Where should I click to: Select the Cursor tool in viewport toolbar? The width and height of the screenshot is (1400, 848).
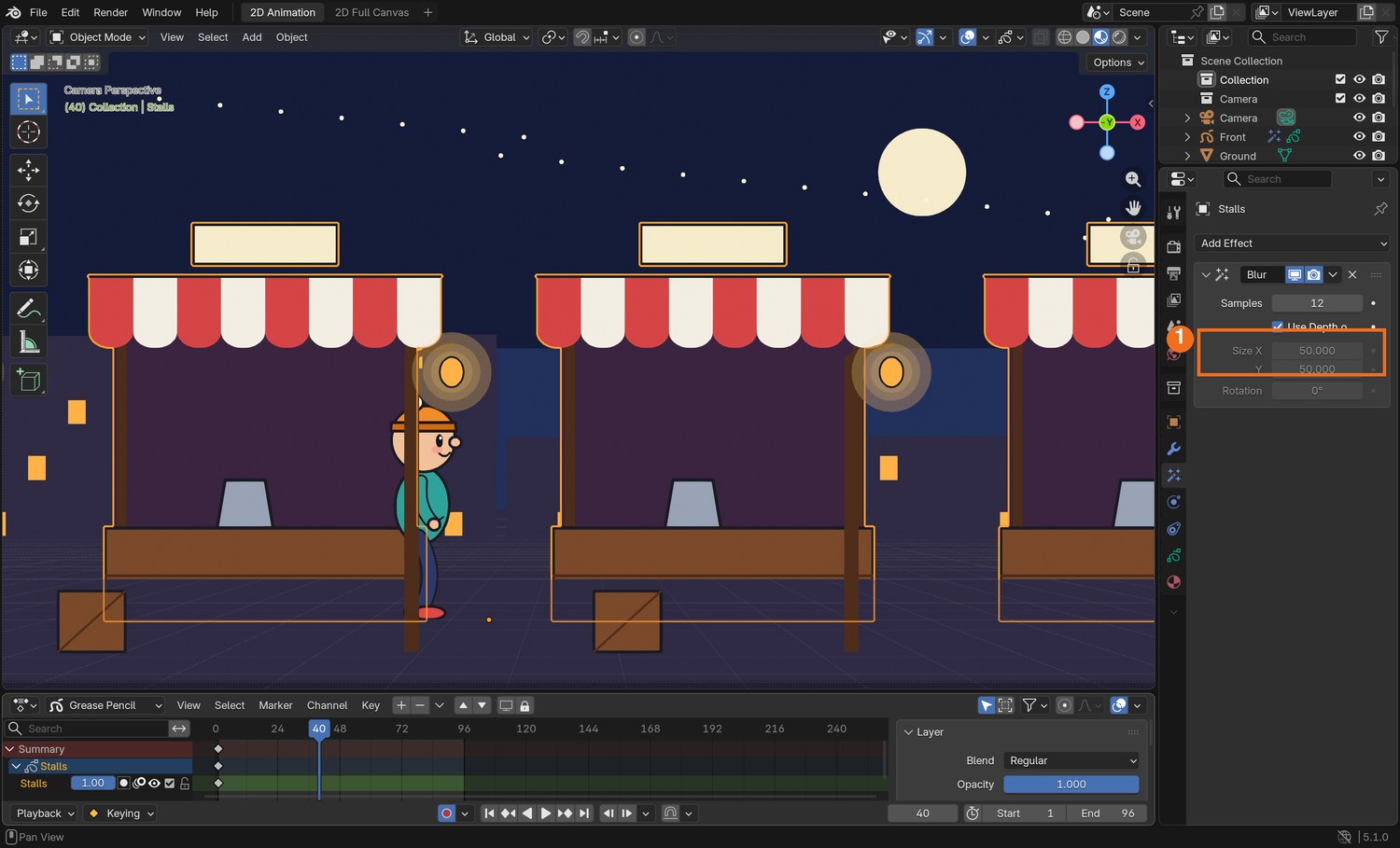28,132
